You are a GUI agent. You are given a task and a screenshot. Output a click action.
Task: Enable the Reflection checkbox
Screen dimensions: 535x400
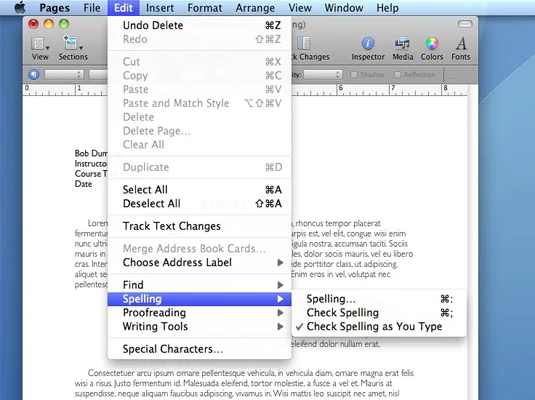[x=397, y=75]
